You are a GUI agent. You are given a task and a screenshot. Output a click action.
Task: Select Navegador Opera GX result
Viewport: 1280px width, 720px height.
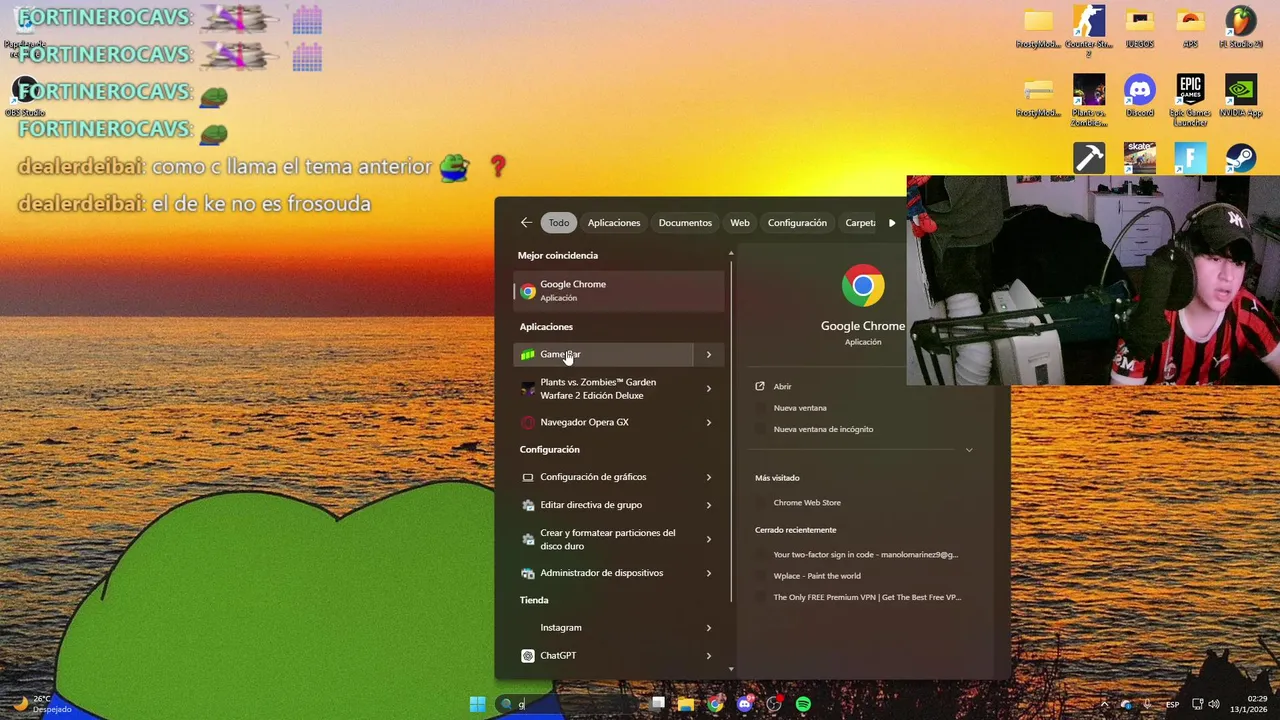click(603, 422)
